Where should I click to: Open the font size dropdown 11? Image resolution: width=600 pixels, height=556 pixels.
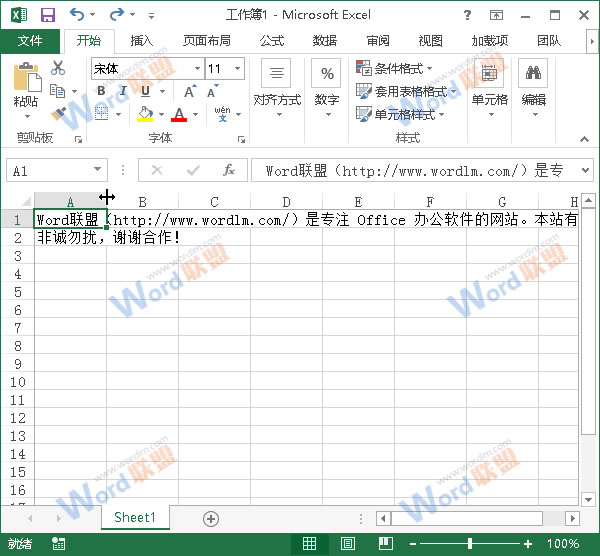point(237,68)
